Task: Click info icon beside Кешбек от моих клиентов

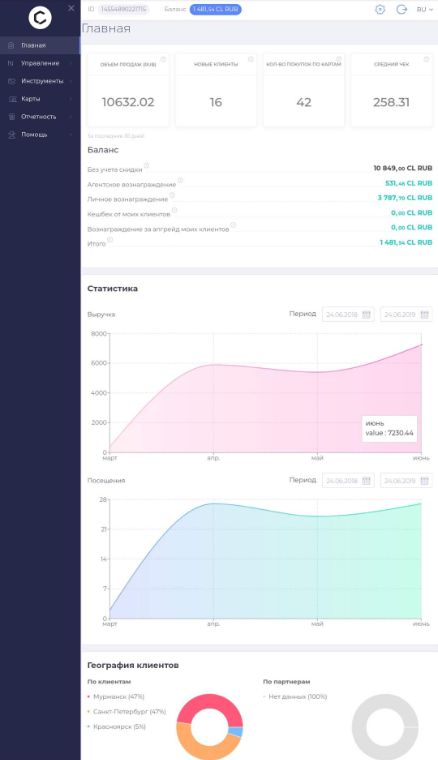Action: coord(174,210)
